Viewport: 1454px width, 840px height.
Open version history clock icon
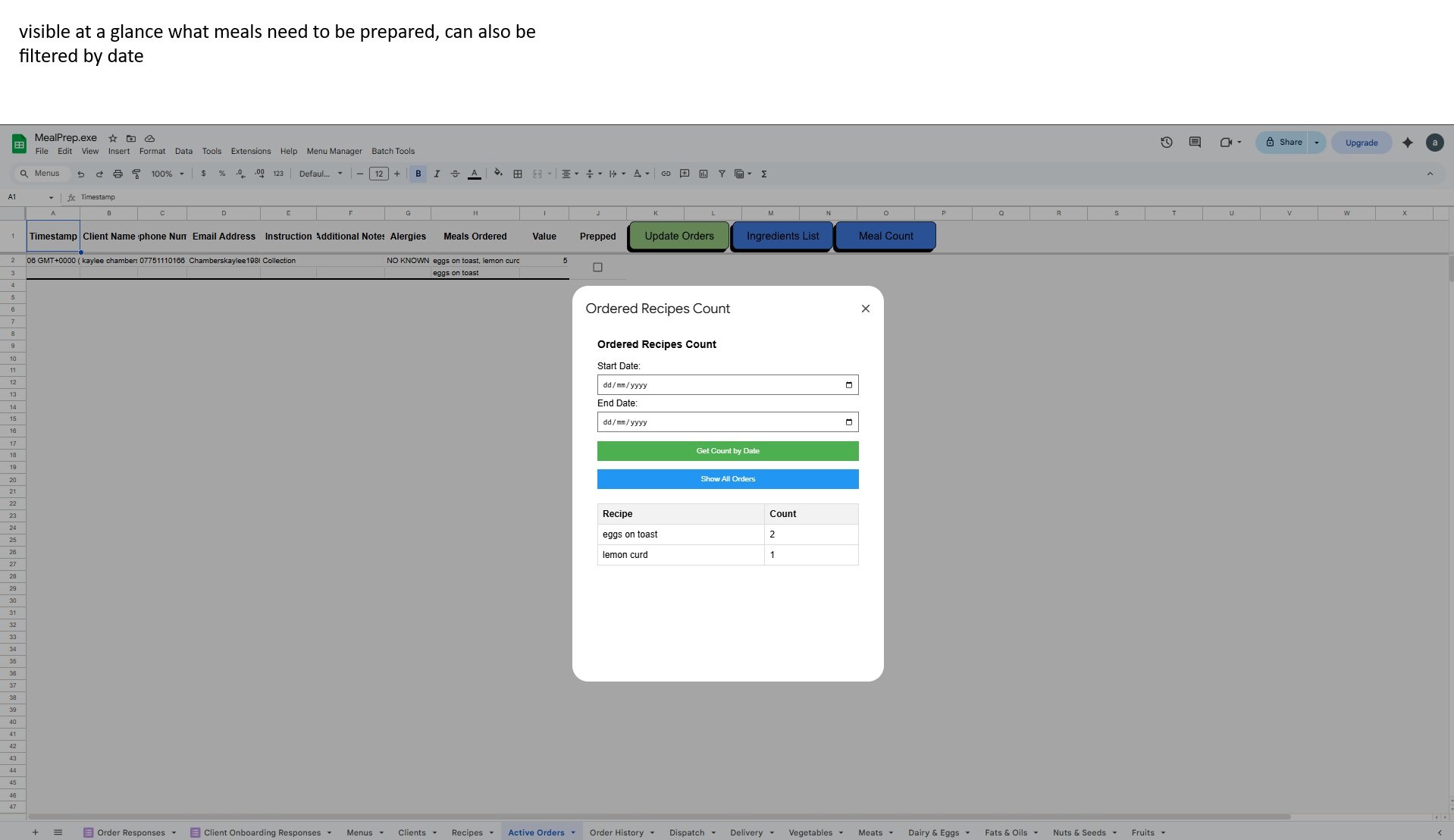pos(1166,143)
